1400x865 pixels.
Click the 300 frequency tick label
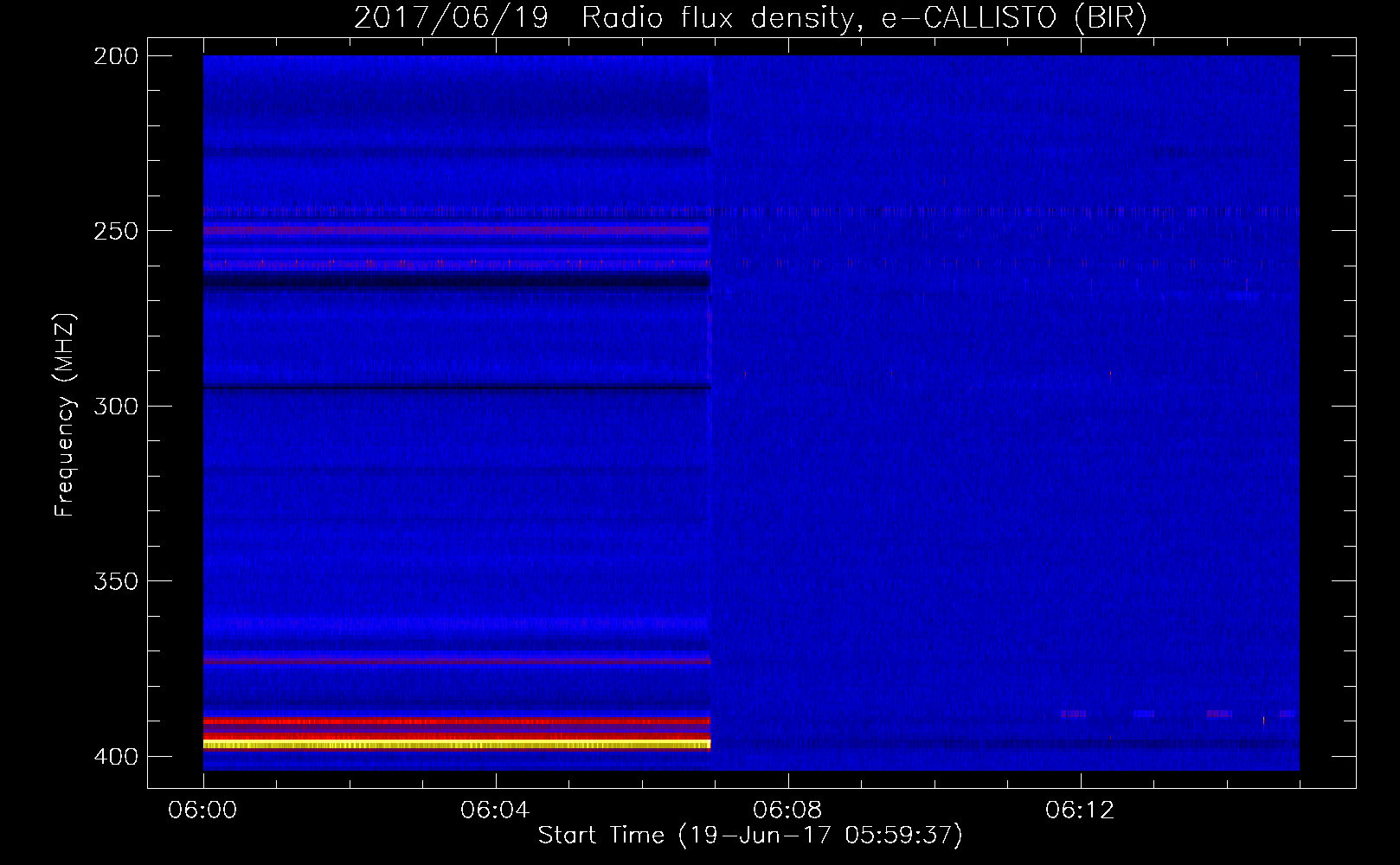pyautogui.click(x=116, y=406)
